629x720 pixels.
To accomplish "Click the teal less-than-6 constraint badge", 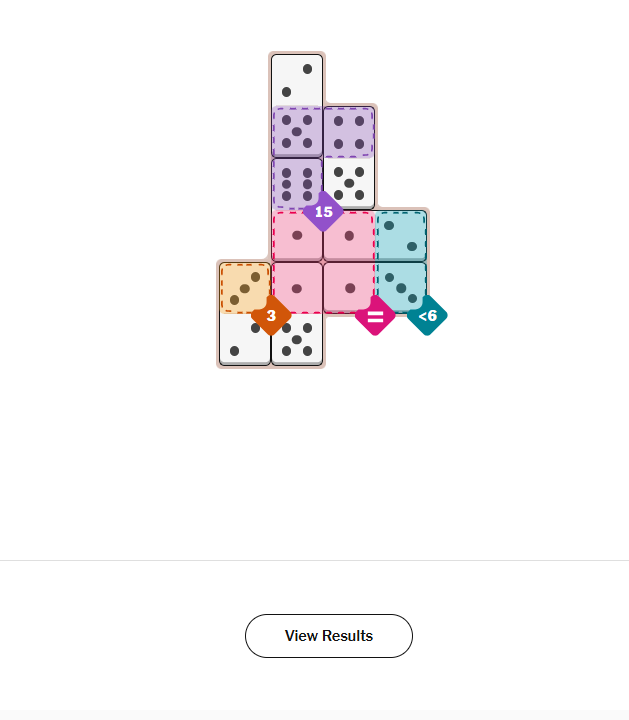I will tap(427, 316).
